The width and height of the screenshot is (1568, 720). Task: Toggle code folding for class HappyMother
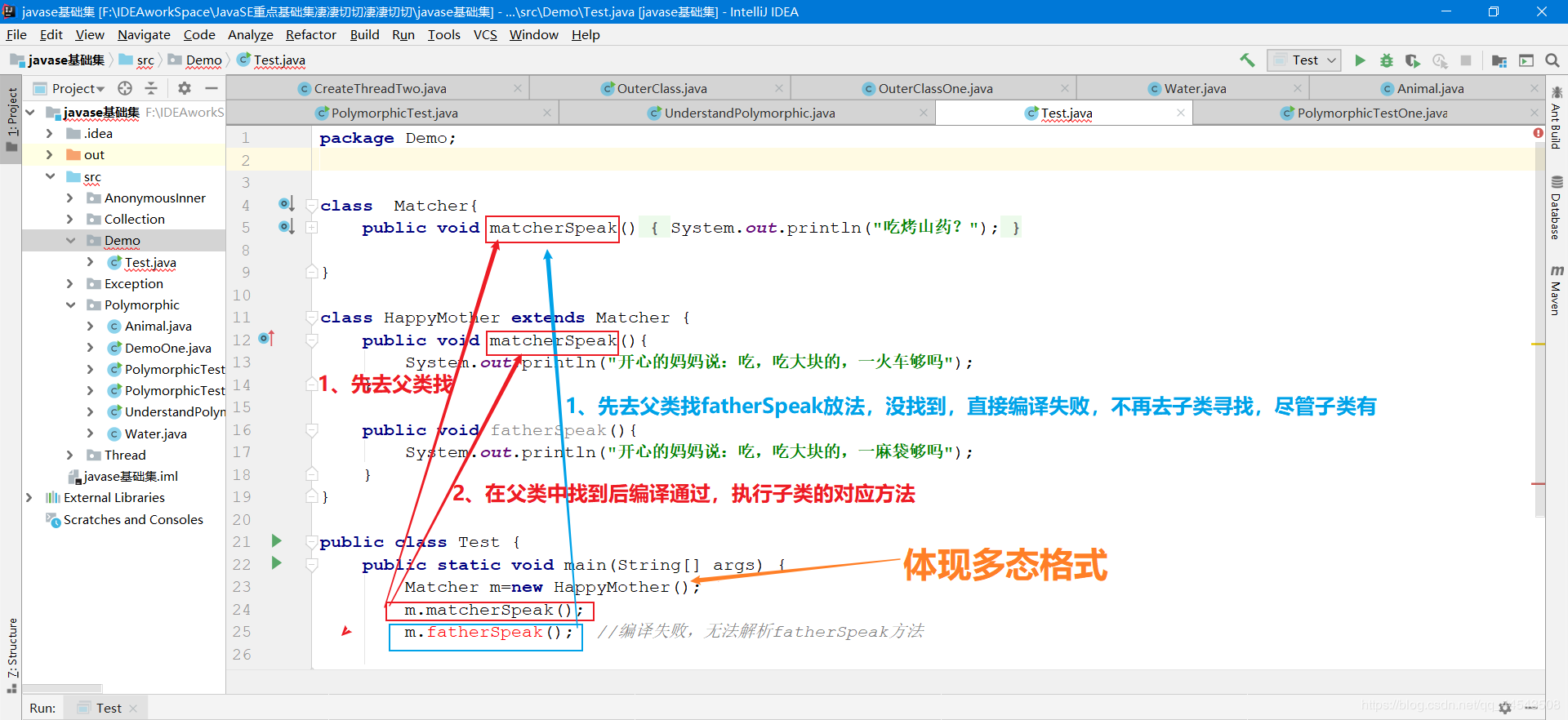312,317
